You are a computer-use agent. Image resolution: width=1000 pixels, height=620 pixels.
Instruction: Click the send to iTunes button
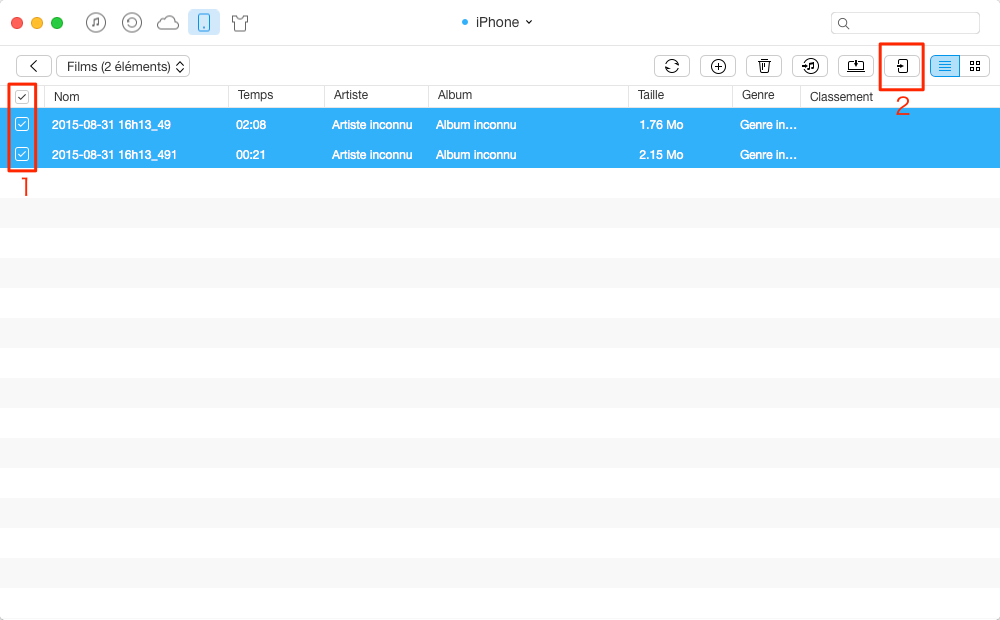(810, 66)
